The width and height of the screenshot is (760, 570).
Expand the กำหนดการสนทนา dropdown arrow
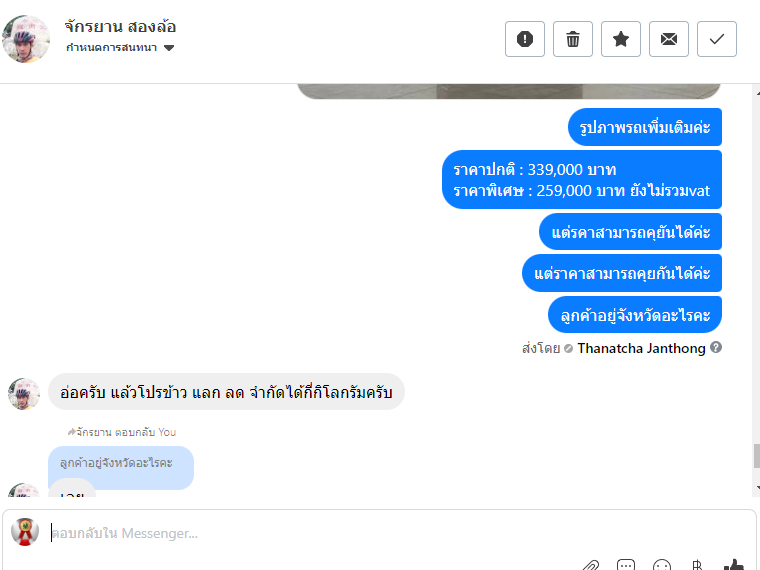tap(169, 48)
